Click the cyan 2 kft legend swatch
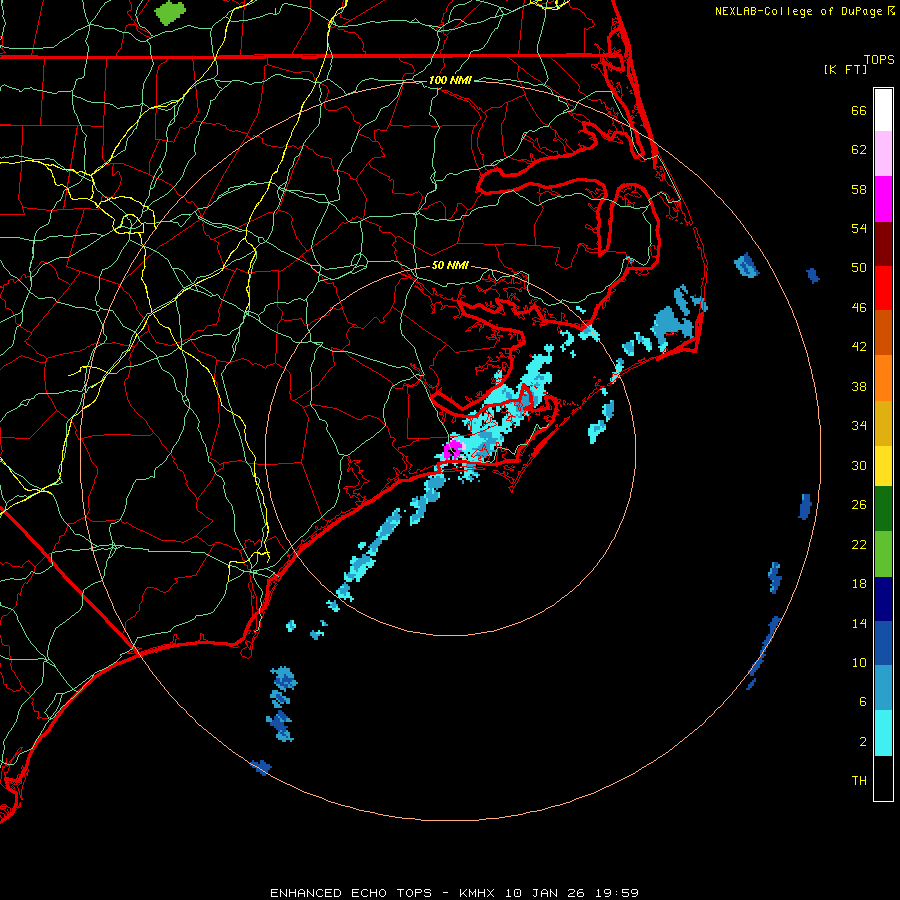The image size is (900, 900). pos(883,733)
